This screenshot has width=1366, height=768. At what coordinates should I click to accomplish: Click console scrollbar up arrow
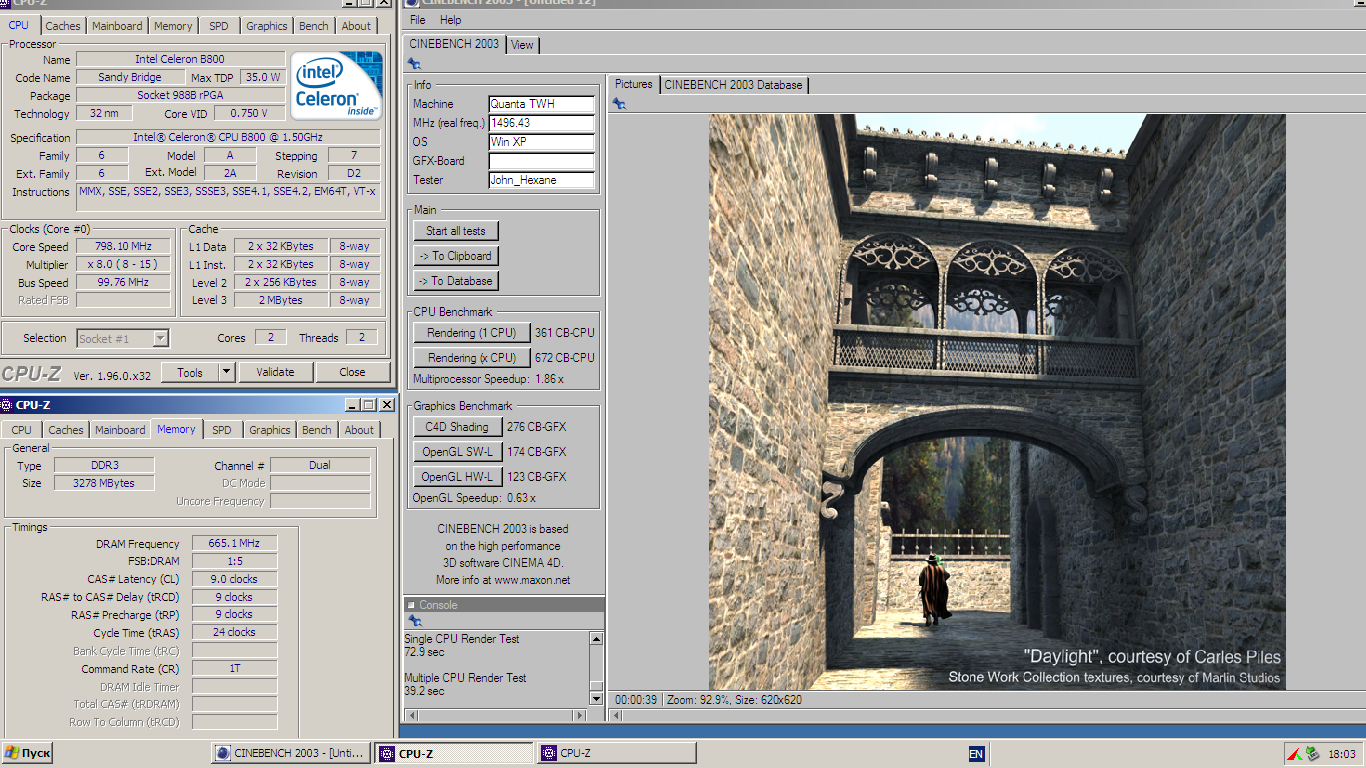(x=597, y=638)
